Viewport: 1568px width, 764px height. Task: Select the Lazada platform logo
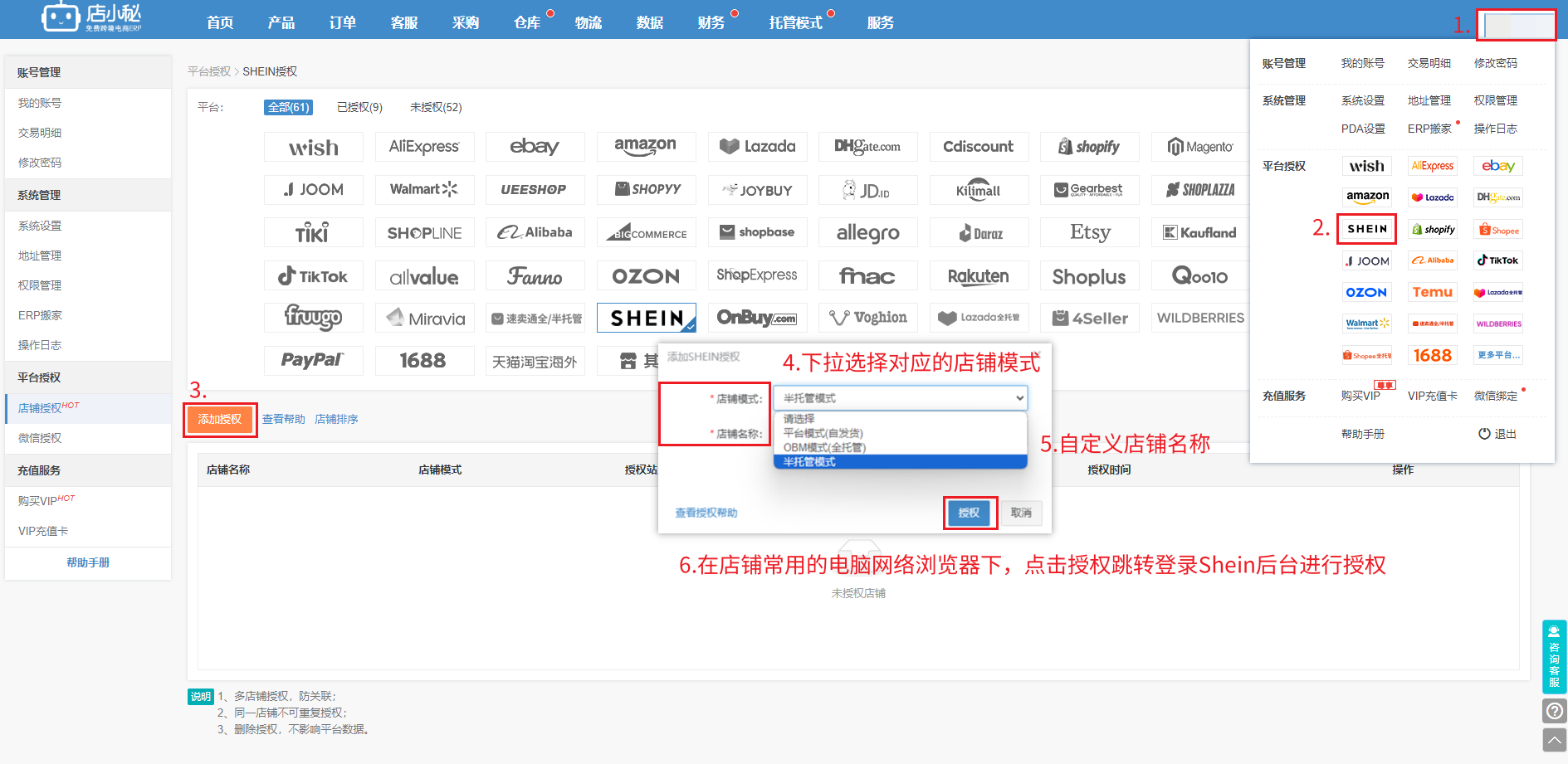tap(757, 147)
